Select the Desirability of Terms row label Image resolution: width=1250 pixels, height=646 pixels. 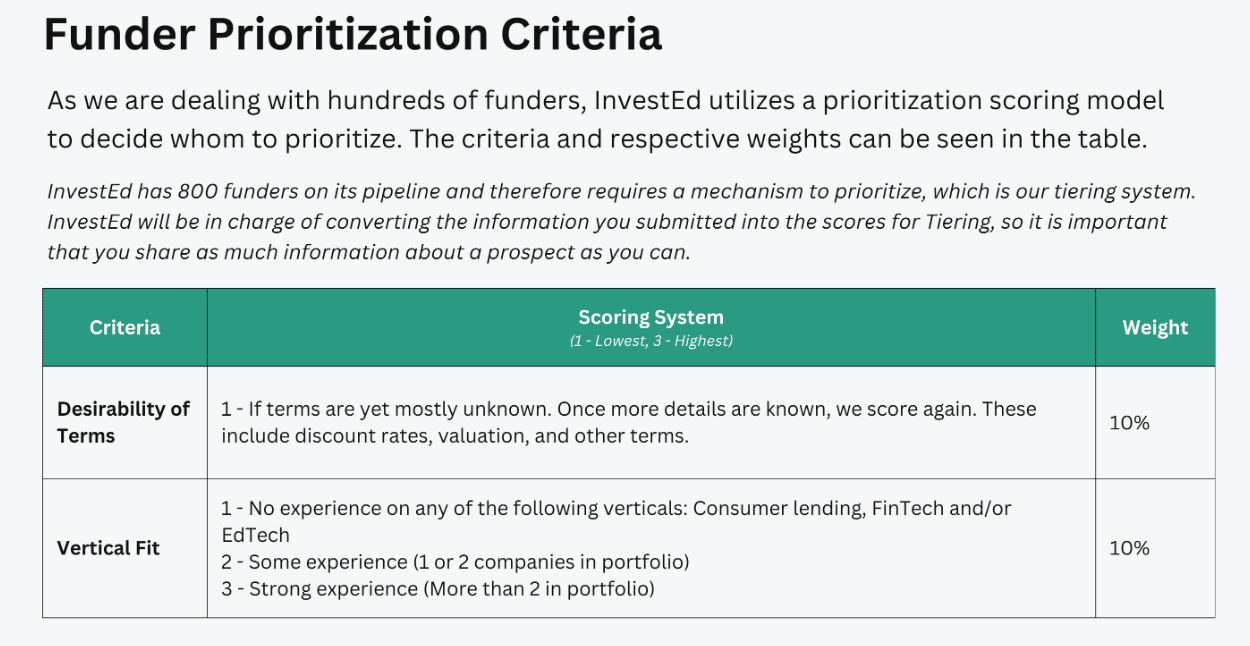point(123,422)
